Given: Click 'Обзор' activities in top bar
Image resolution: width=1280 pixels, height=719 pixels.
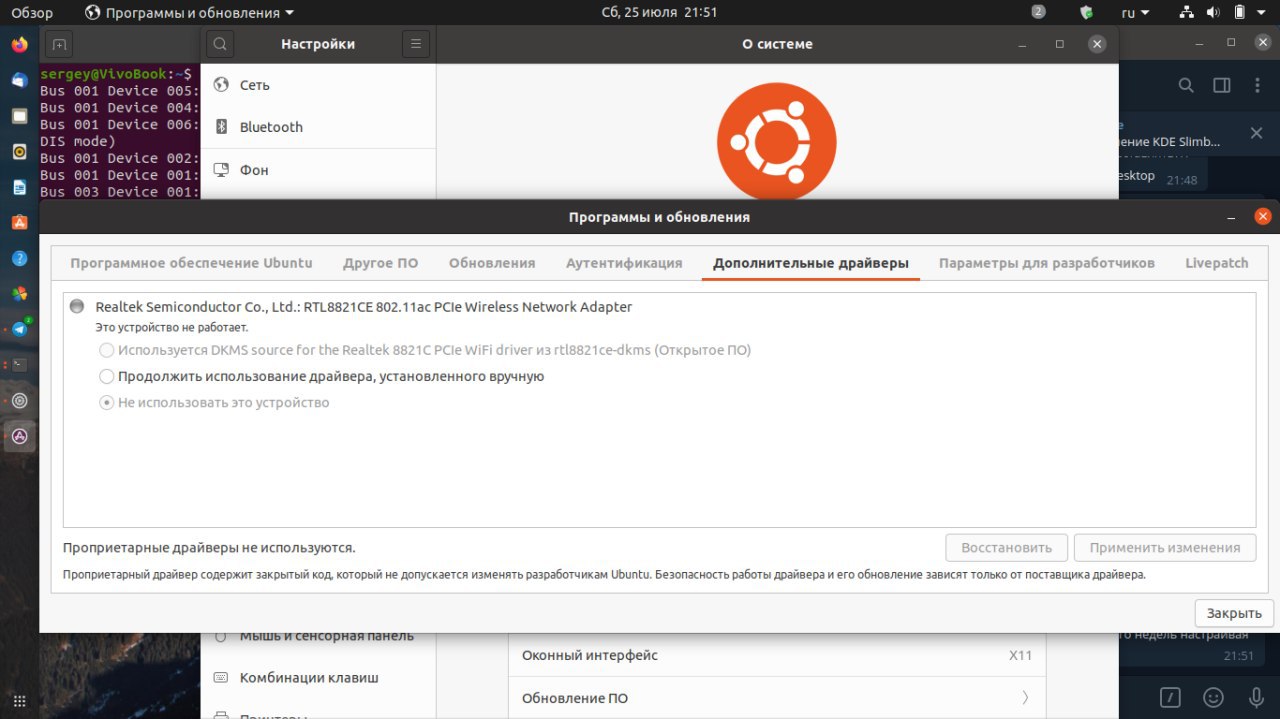Looking at the screenshot, I should 32,13.
